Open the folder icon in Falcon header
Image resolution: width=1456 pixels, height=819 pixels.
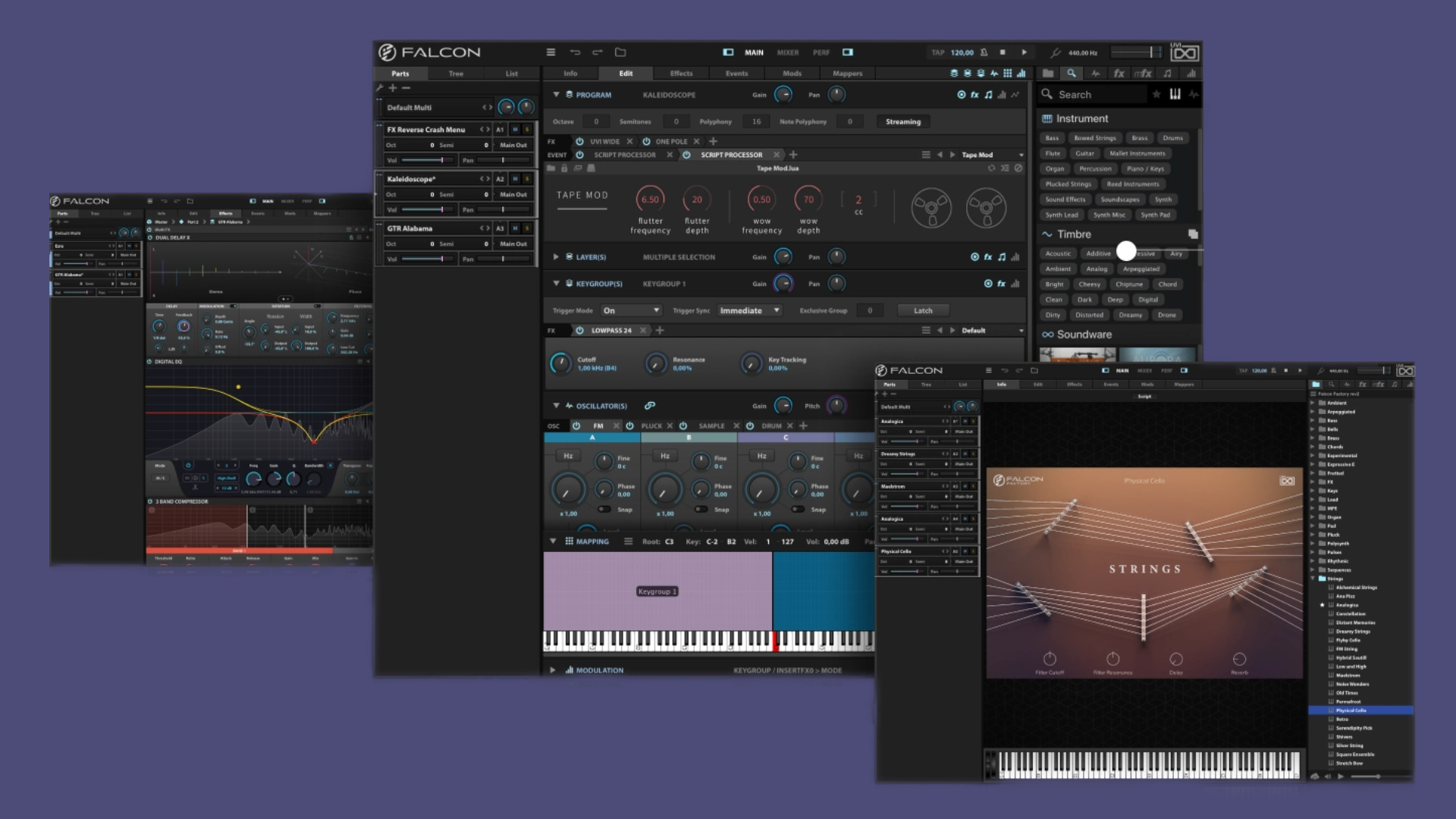click(x=620, y=52)
